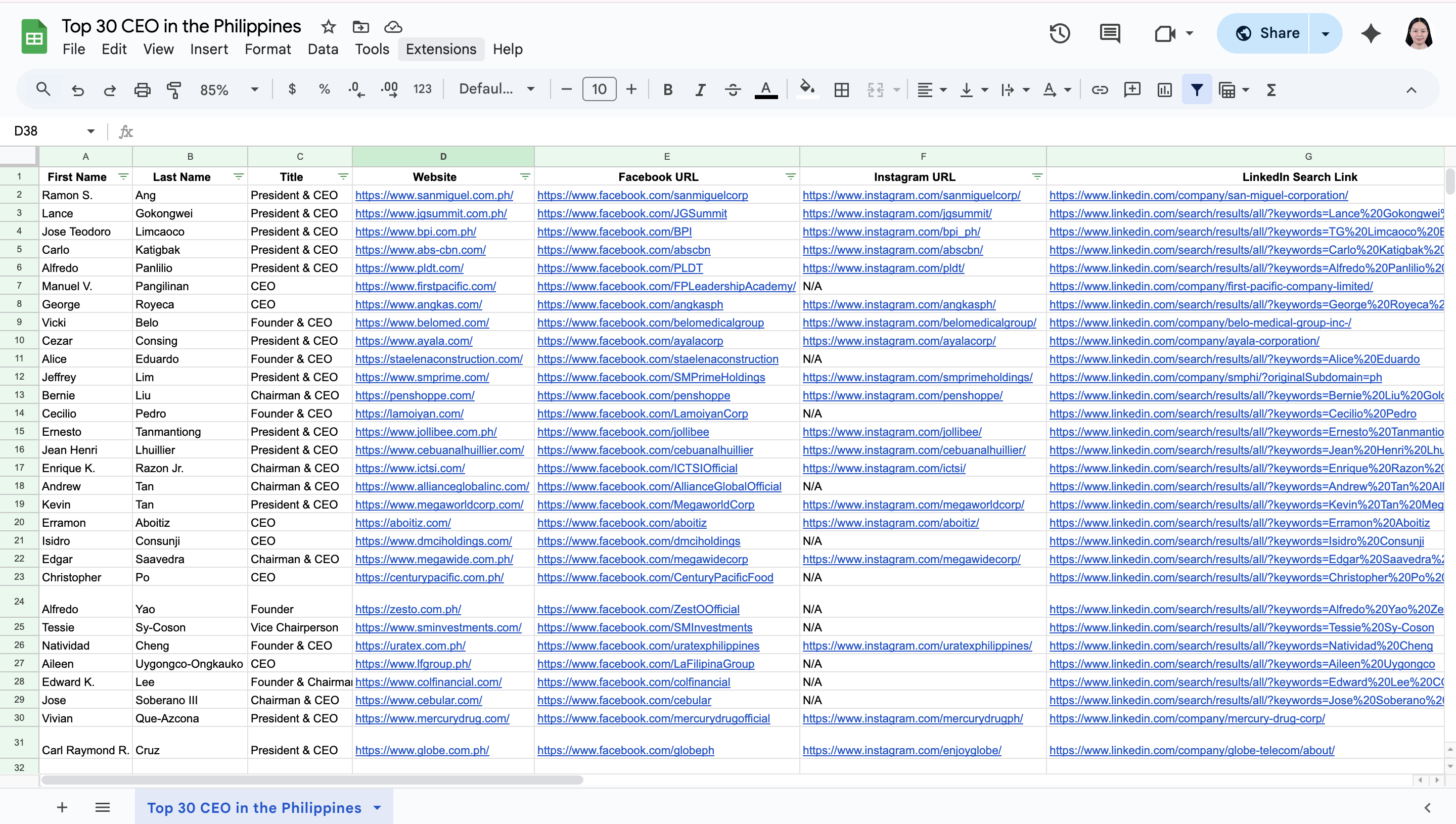Open the Extensions menu

coord(441,49)
